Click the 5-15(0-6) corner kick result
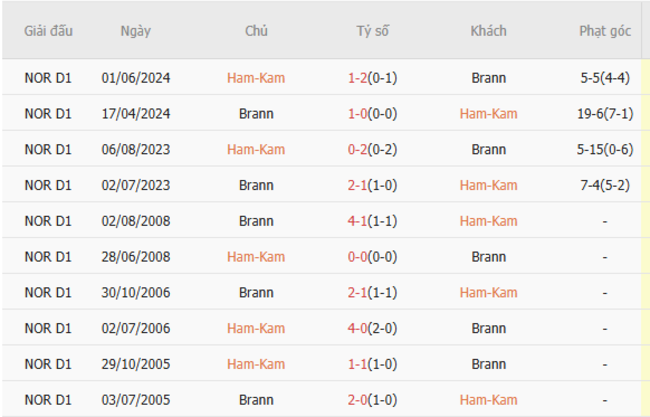Image resolution: width=650 pixels, height=417 pixels. pyautogui.click(x=604, y=150)
